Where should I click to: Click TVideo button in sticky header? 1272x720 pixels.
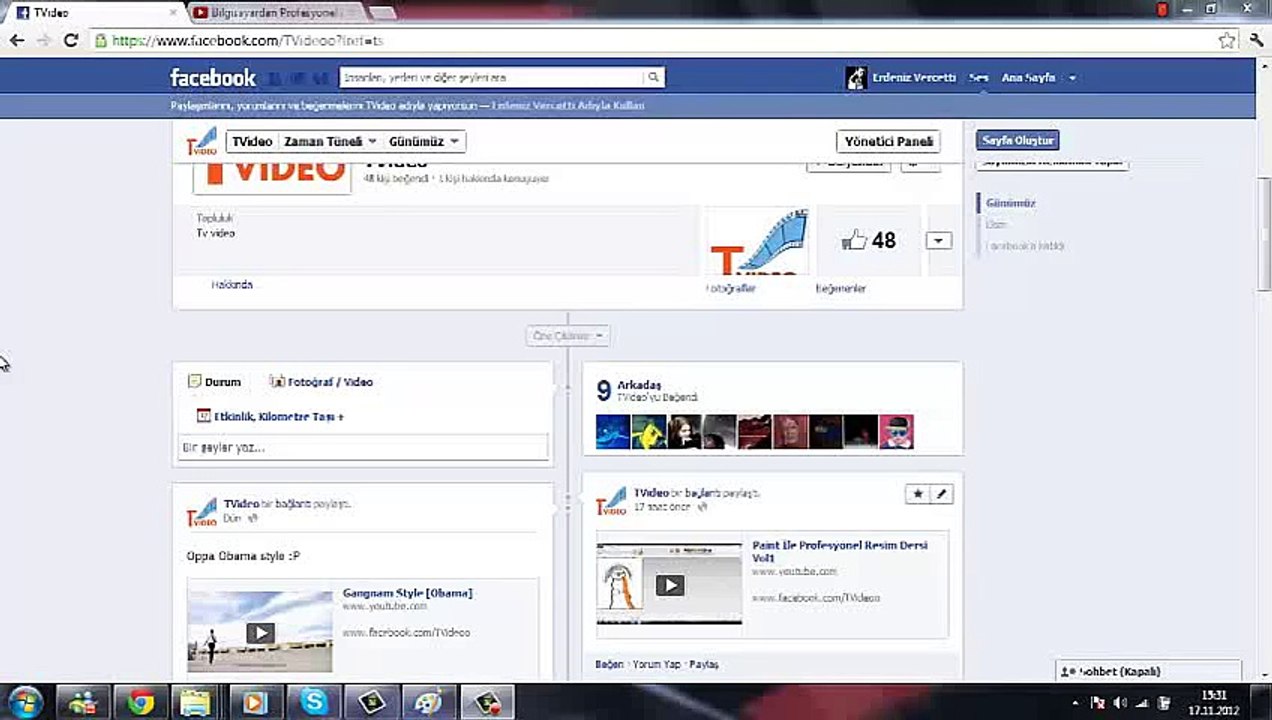pos(252,142)
